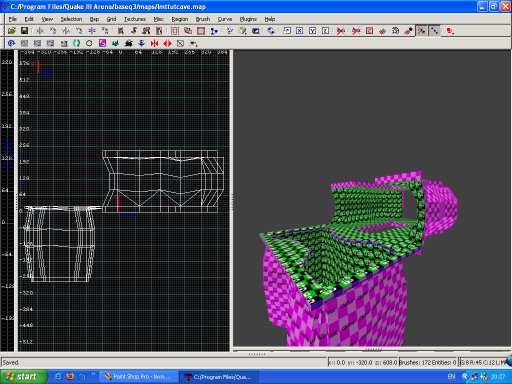Viewport: 512px width, 384px height.
Task: Click the solid pink square Hollow icon
Action: 201,31
